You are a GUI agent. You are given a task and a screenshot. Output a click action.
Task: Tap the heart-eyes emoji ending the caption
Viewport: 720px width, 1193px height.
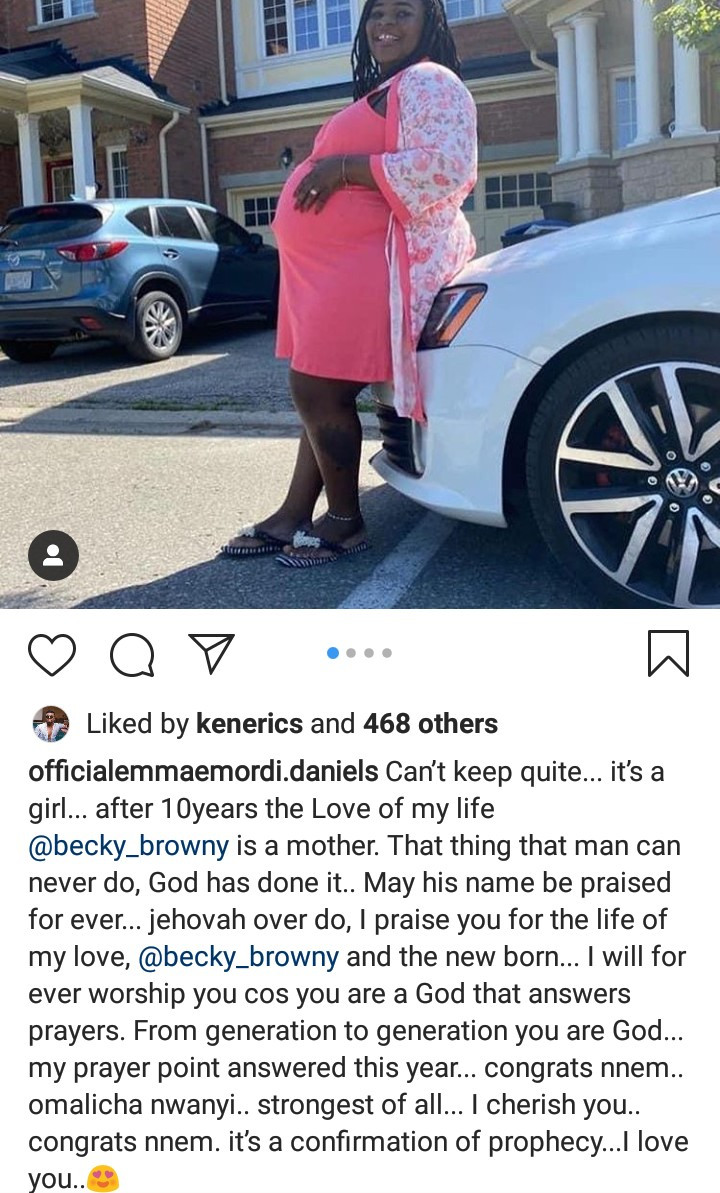[x=104, y=1179]
